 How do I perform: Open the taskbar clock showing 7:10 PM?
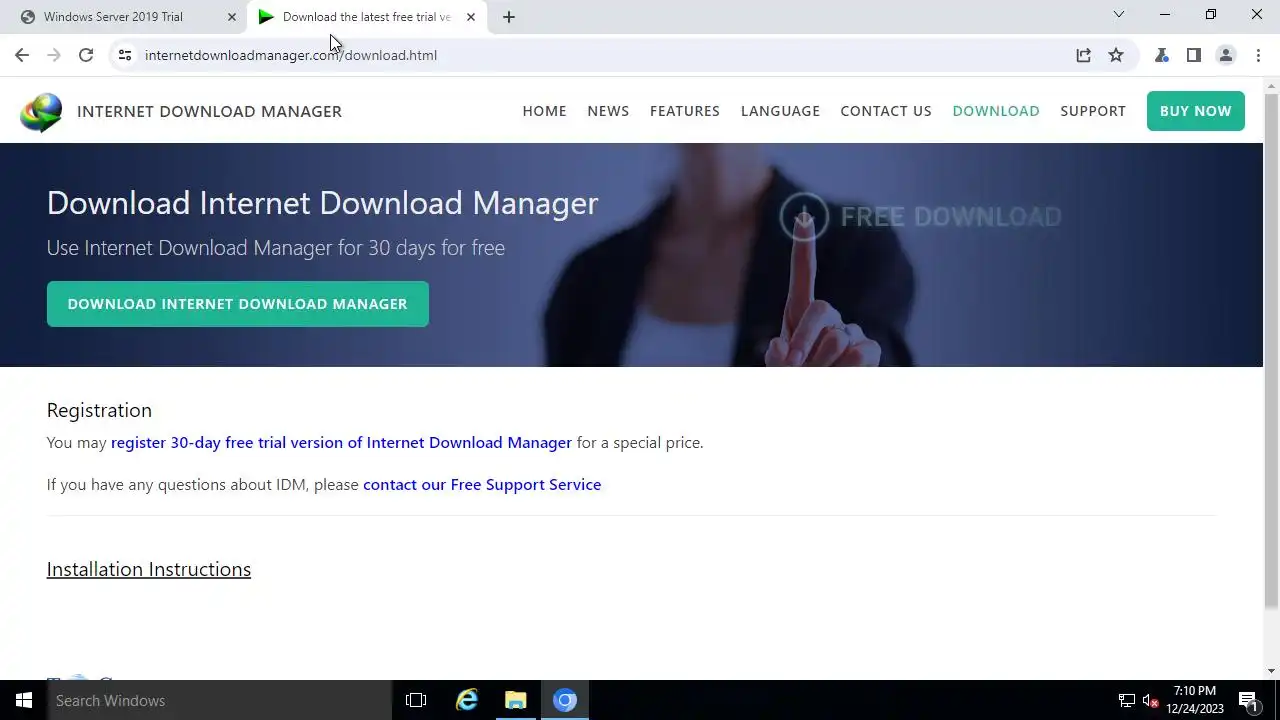coord(1195,700)
